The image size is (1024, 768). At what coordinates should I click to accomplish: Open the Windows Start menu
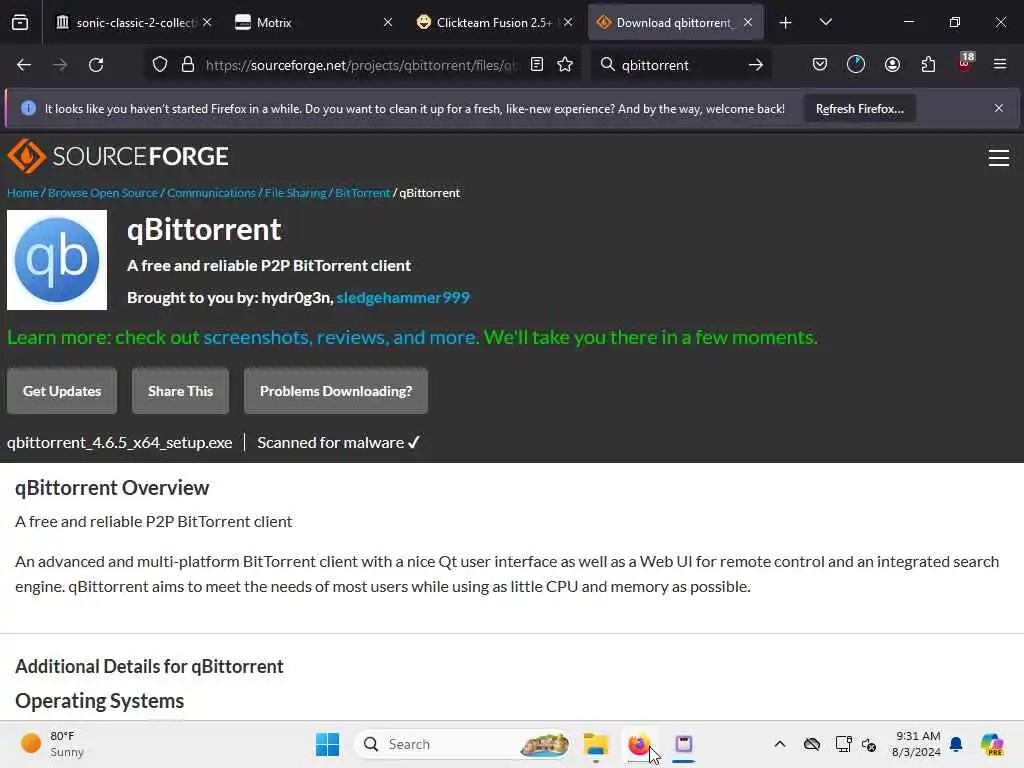point(327,744)
